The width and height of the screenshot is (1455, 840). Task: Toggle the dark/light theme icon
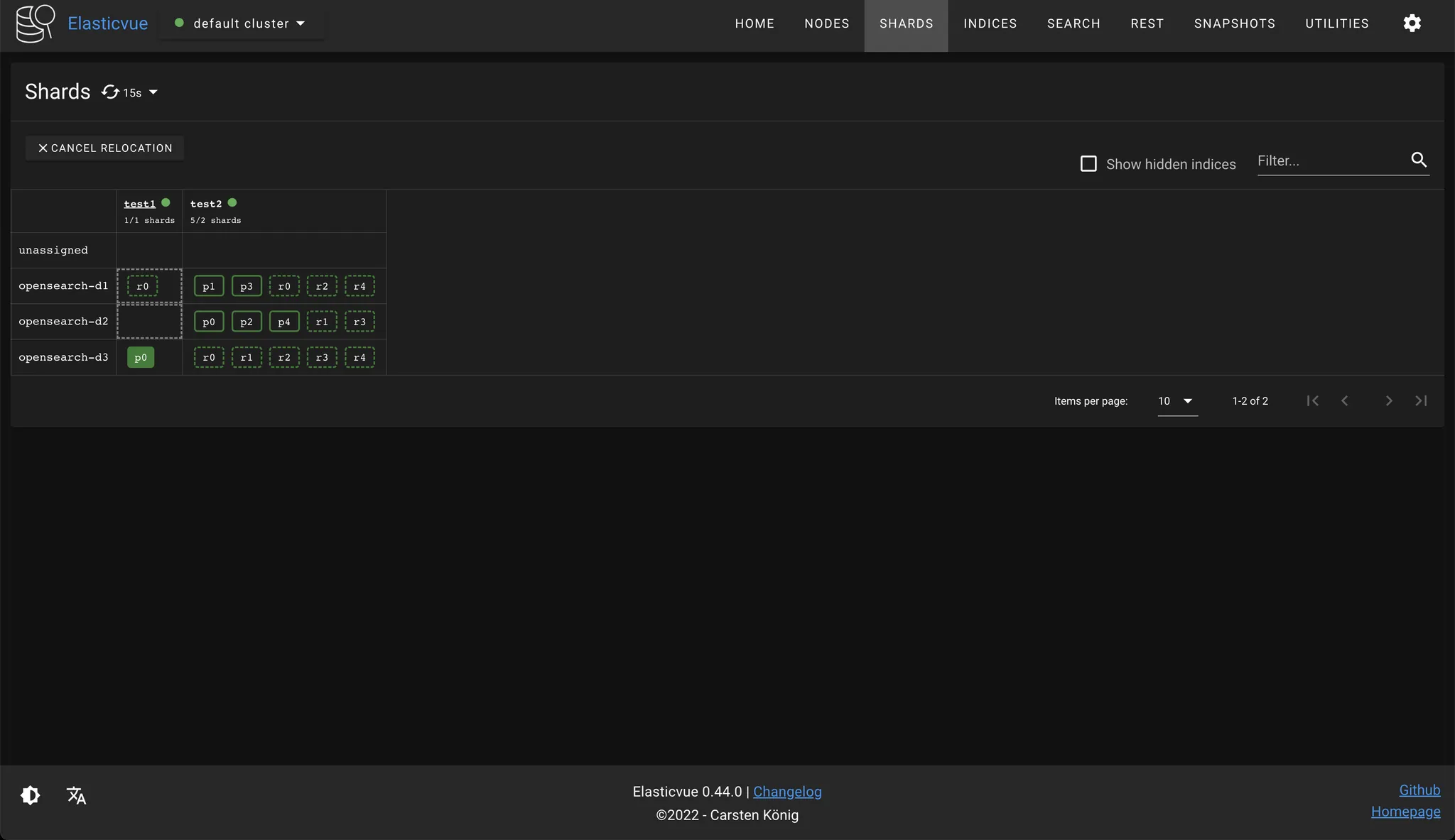point(31,795)
